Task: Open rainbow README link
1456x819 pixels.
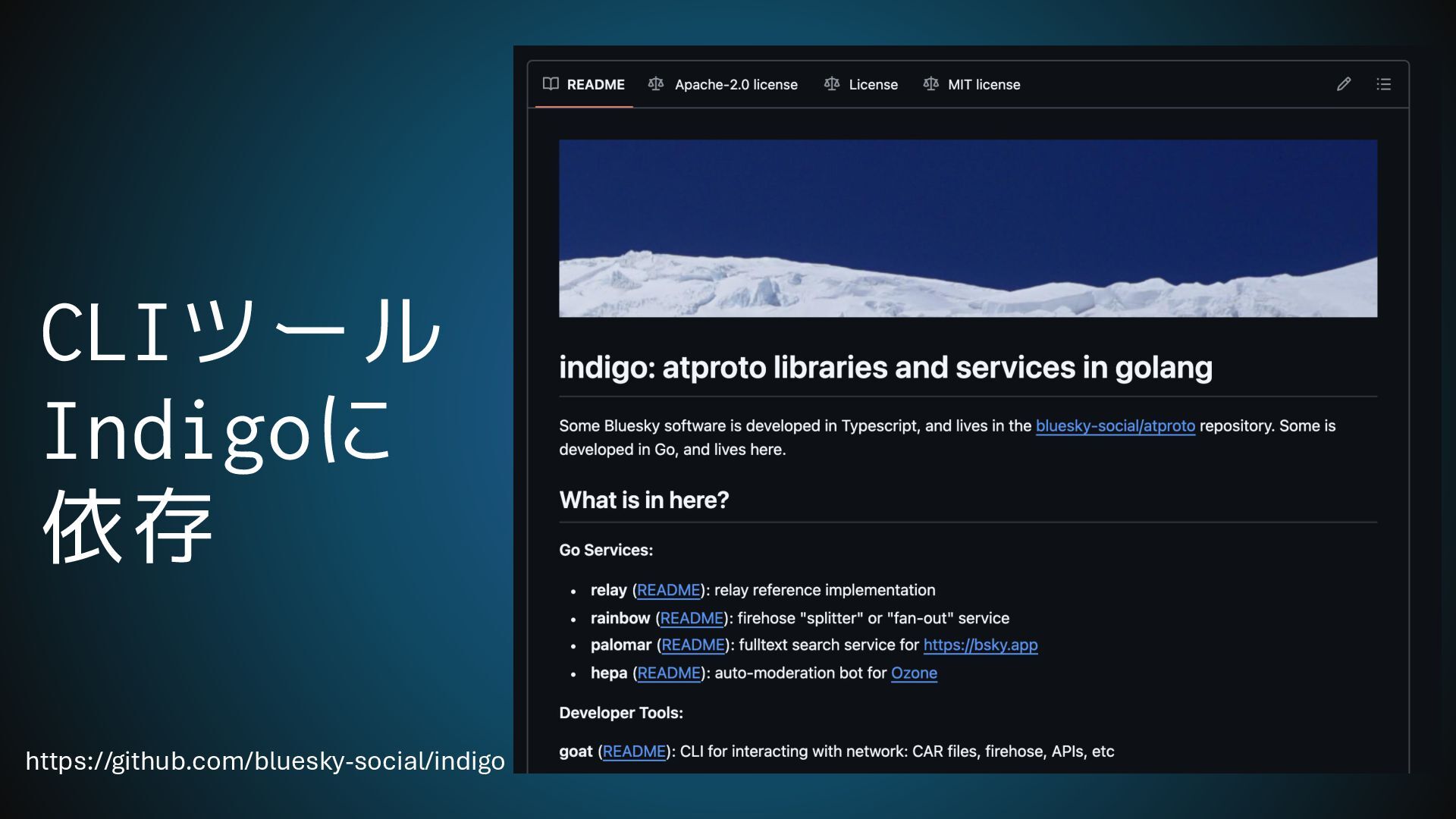Action: tap(692, 618)
